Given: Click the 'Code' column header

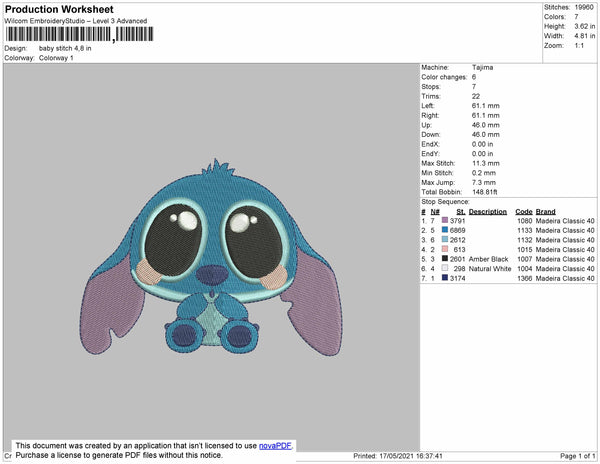Looking at the screenshot, I should [x=524, y=212].
